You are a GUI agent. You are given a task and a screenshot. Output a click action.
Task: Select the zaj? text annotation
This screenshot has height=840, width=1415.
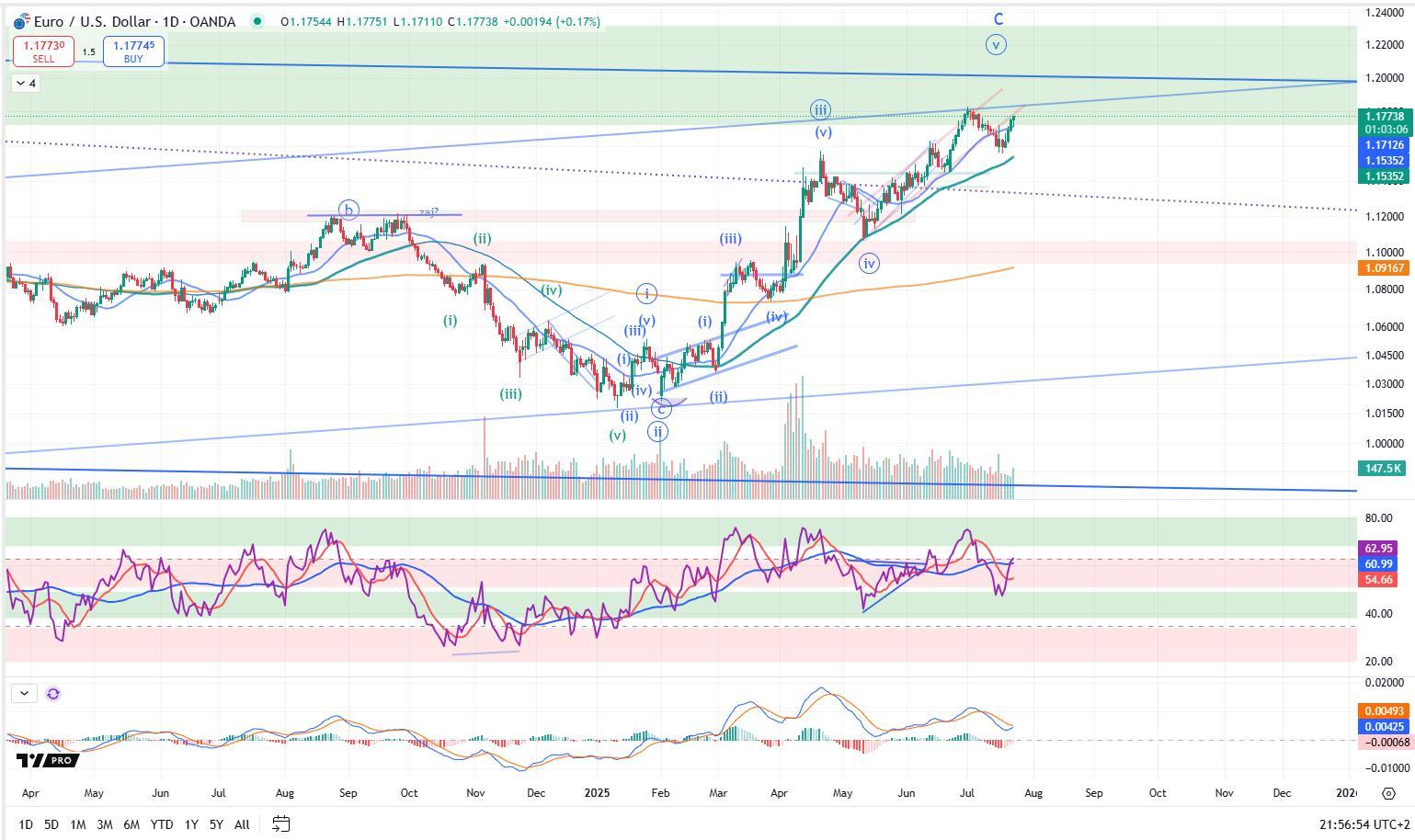(x=428, y=212)
